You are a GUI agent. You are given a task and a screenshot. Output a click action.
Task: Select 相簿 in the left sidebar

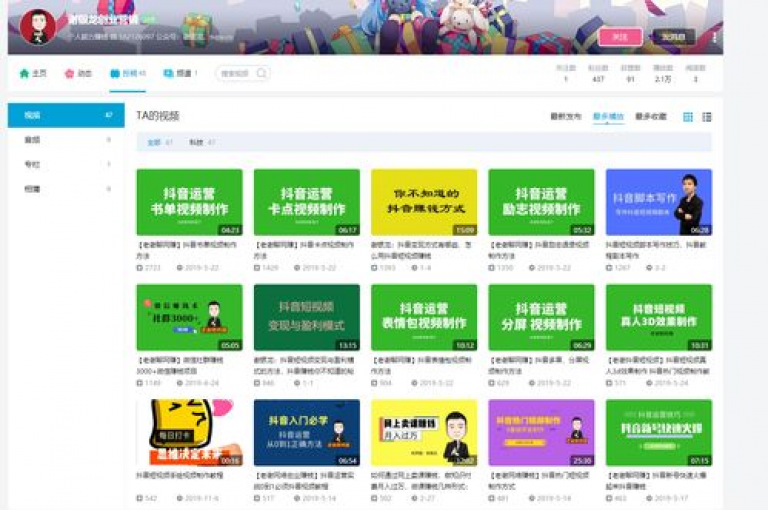(66, 189)
